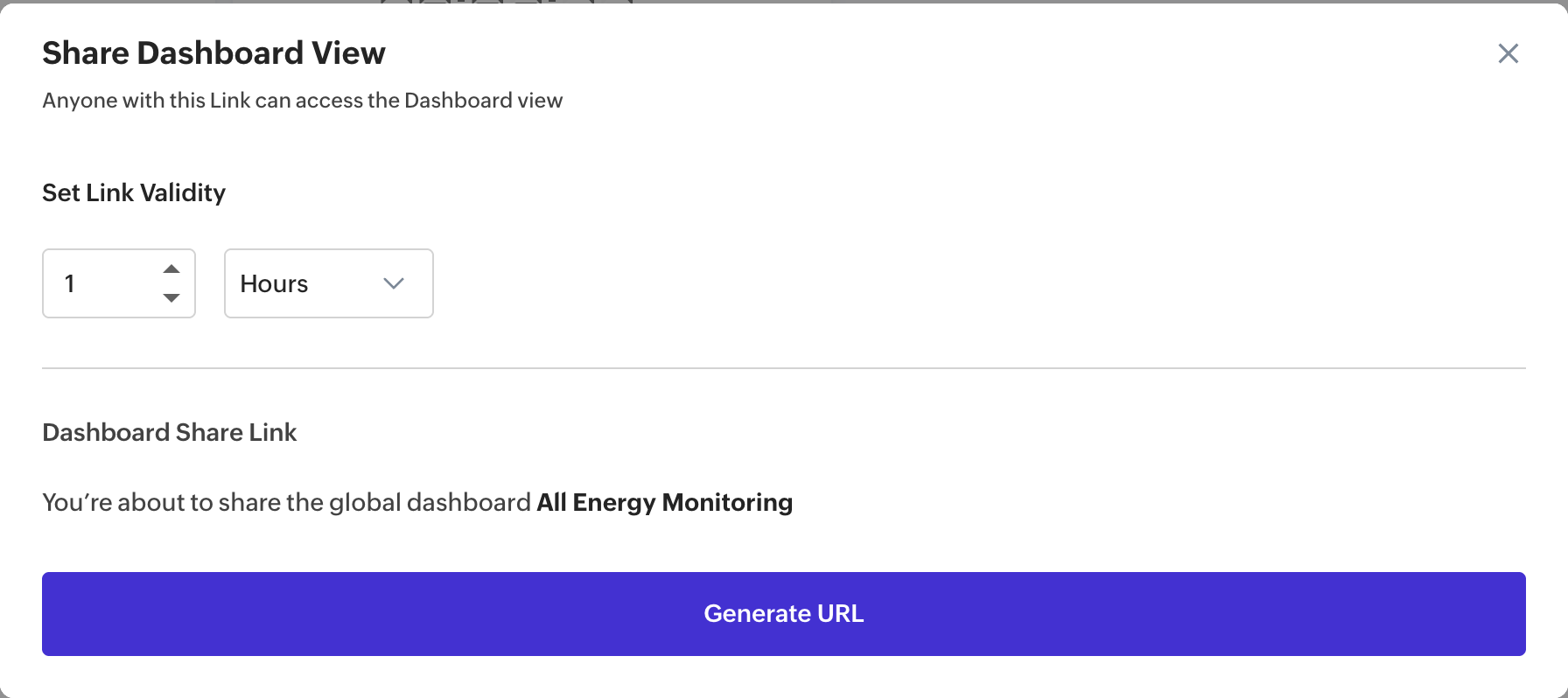Increase link validity with the up arrow

pos(171,269)
